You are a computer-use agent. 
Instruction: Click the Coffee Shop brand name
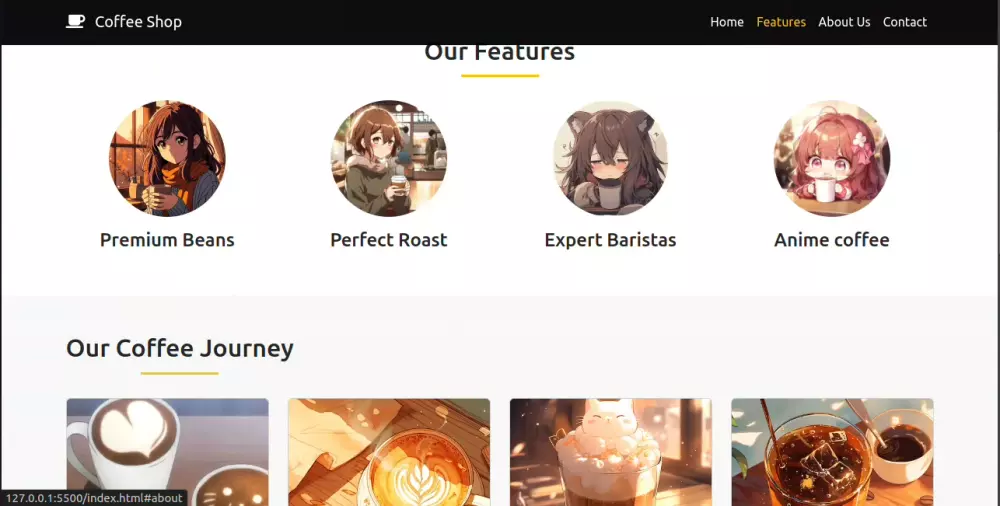[x=138, y=22]
